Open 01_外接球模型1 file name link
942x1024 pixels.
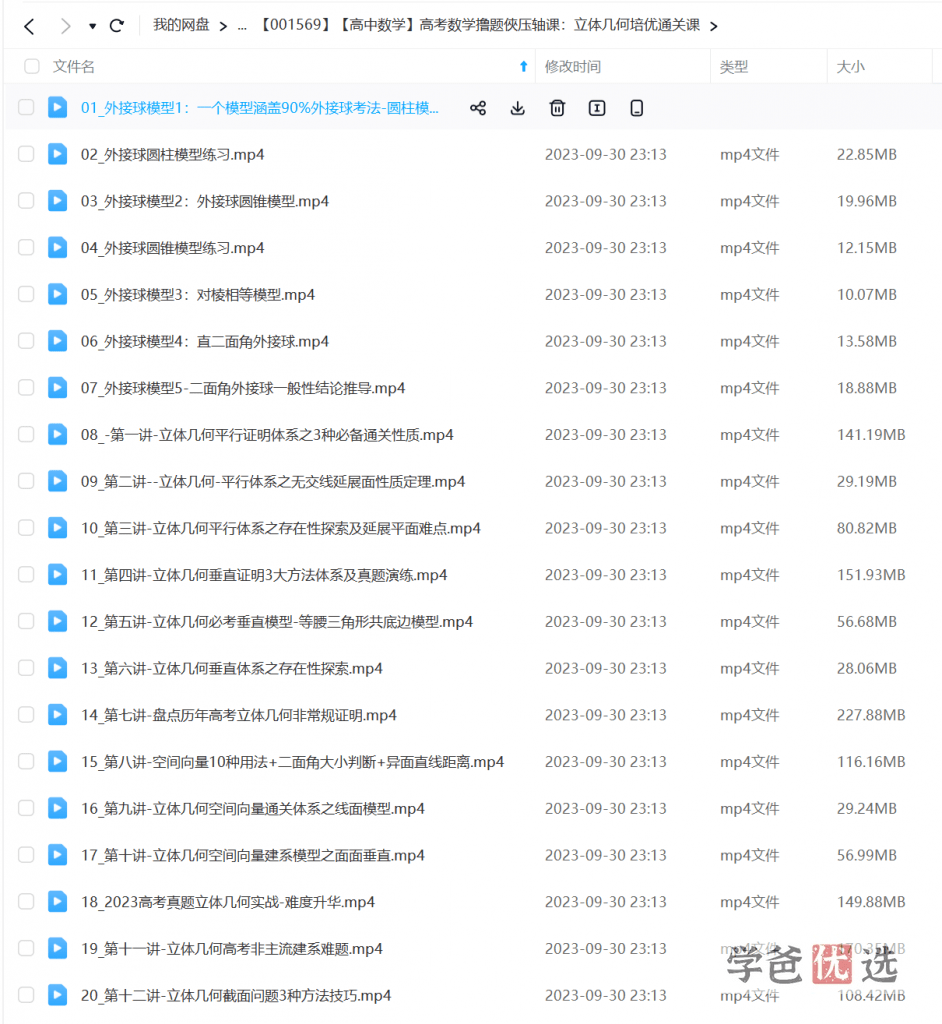point(259,108)
